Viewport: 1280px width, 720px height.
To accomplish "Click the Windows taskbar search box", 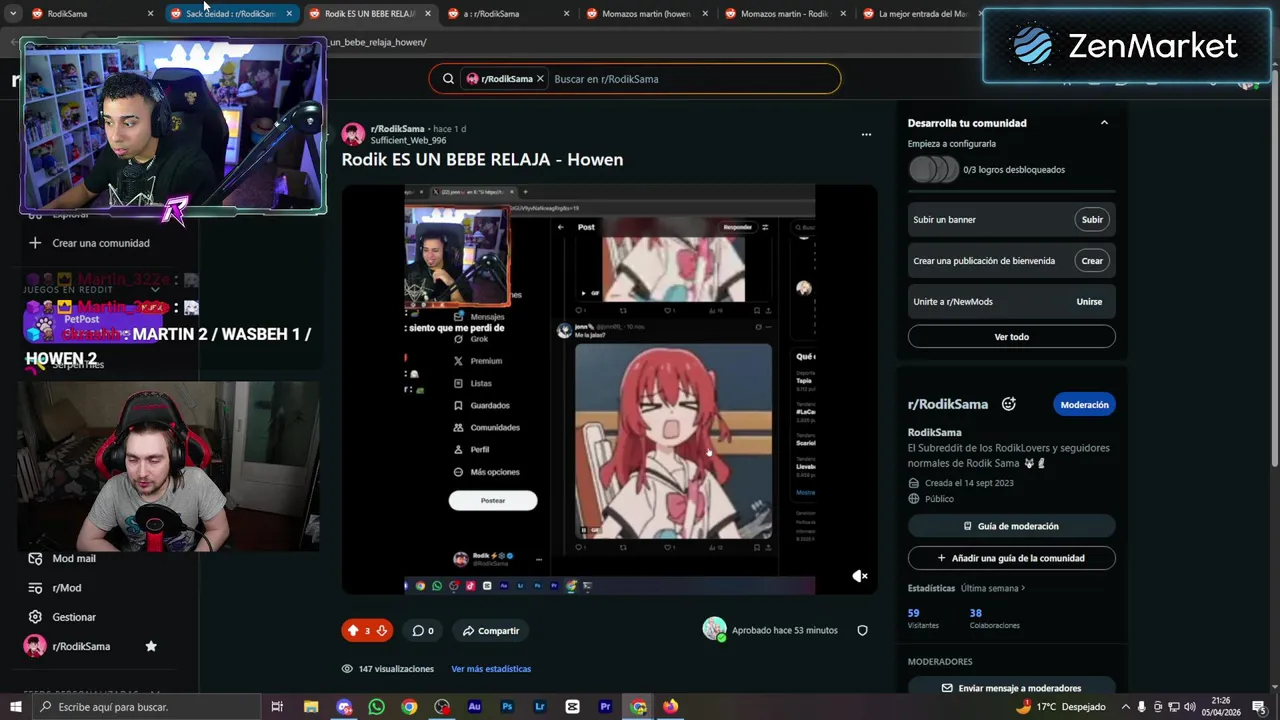I will [x=145, y=707].
